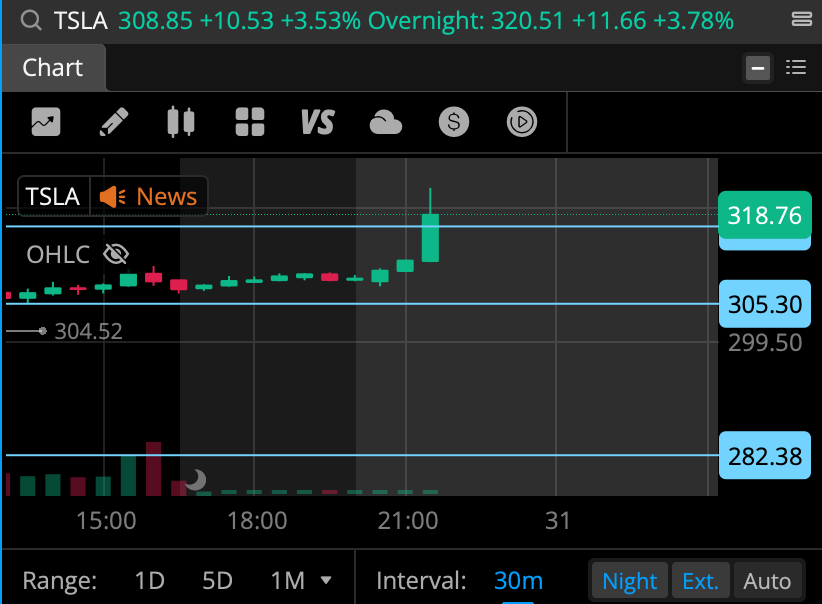Open the 1M range dropdown
The height and width of the screenshot is (604, 822).
click(x=300, y=581)
